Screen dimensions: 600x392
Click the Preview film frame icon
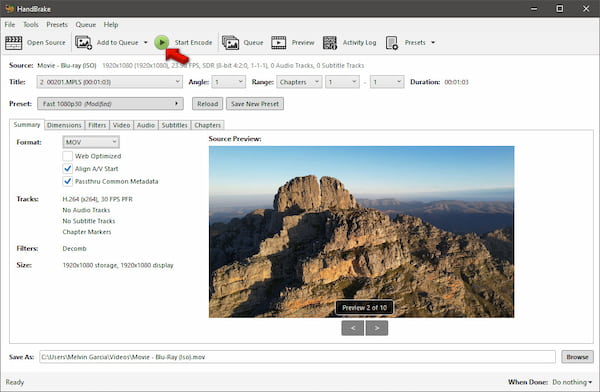pyautogui.click(x=279, y=42)
